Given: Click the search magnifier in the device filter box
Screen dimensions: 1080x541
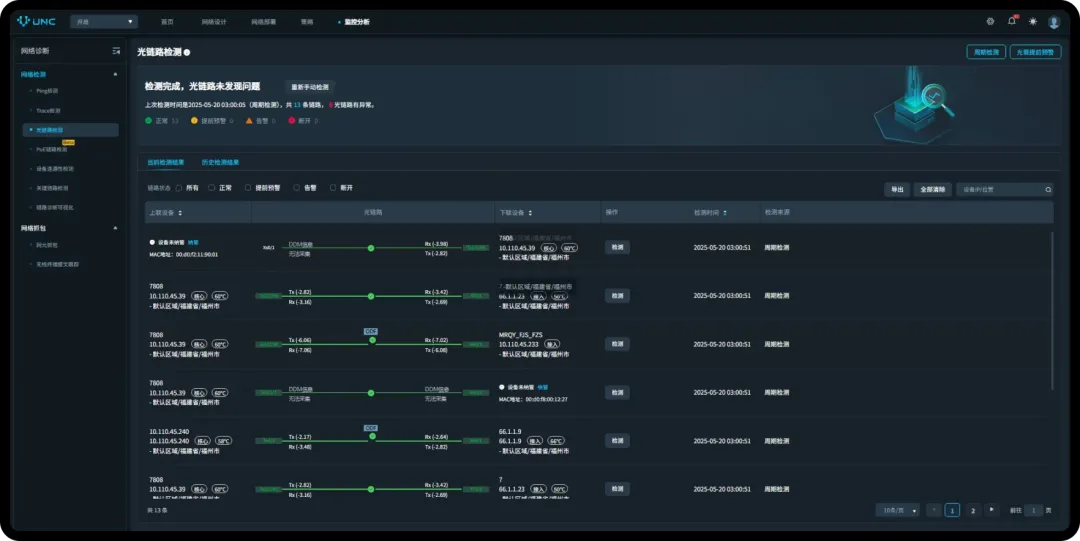Looking at the screenshot, I should click(x=1048, y=189).
